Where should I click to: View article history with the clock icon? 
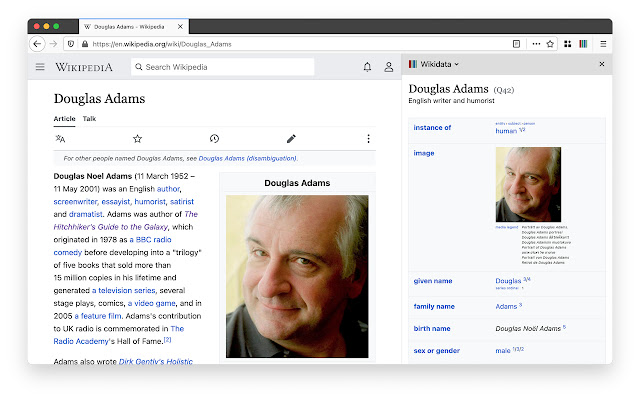pyautogui.click(x=214, y=139)
